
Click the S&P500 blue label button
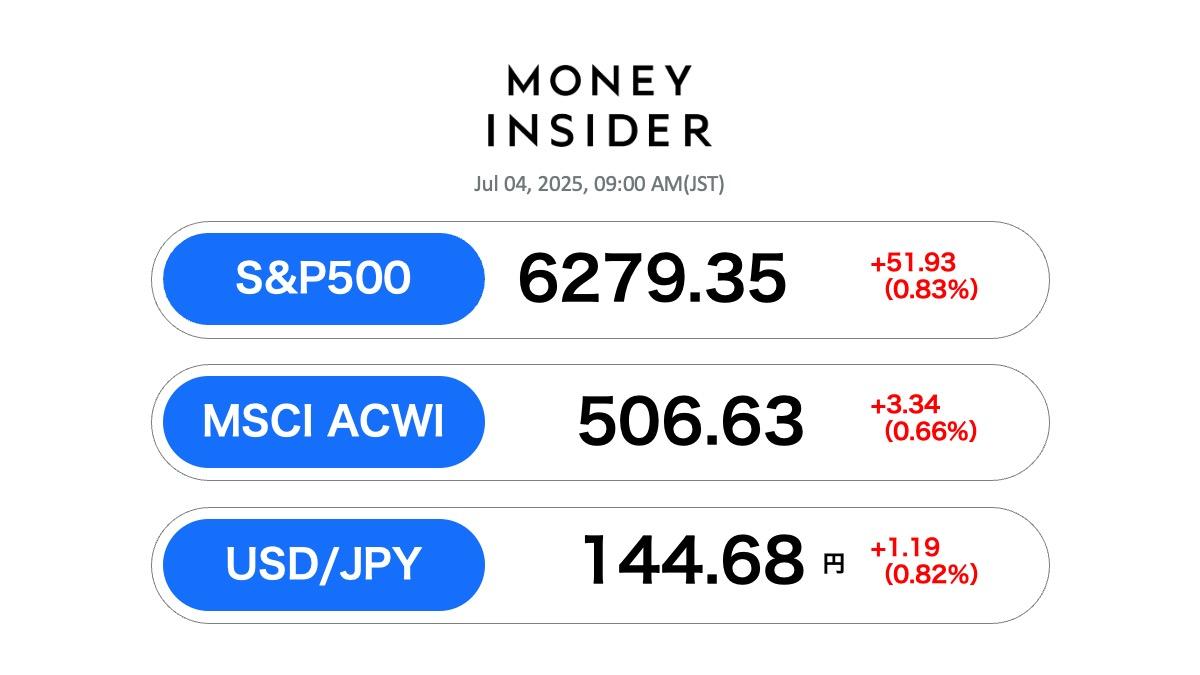(x=323, y=279)
